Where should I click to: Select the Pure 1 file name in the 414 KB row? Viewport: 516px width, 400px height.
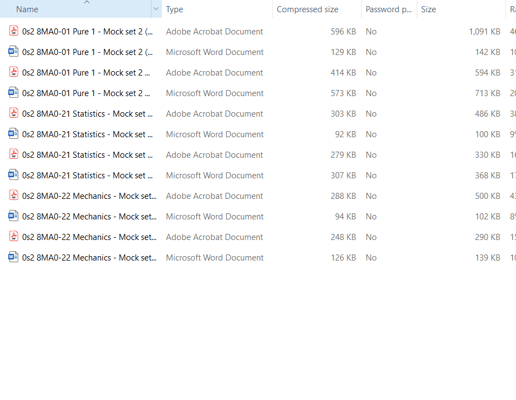(86, 73)
